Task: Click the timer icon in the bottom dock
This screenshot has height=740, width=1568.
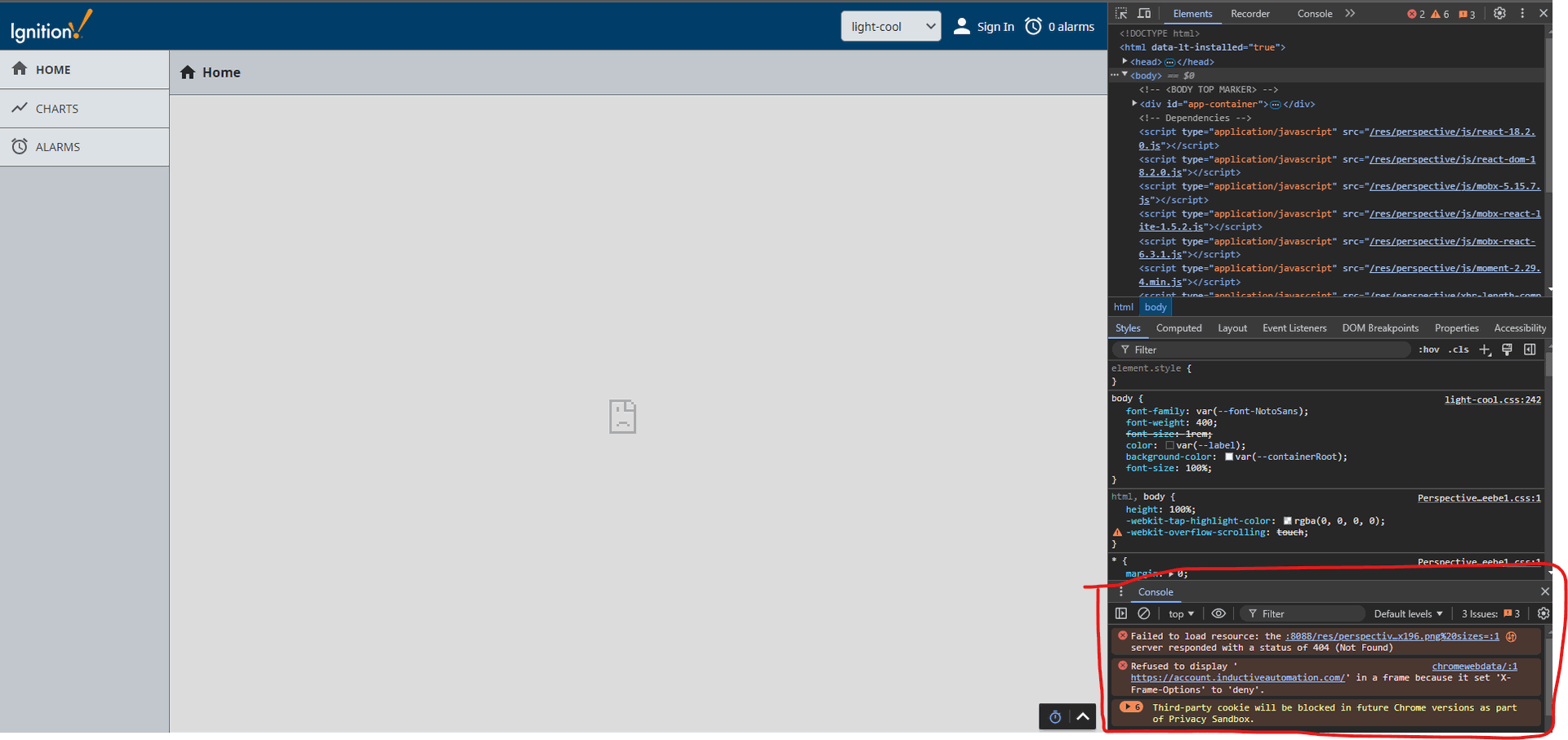Action: click(x=1055, y=716)
